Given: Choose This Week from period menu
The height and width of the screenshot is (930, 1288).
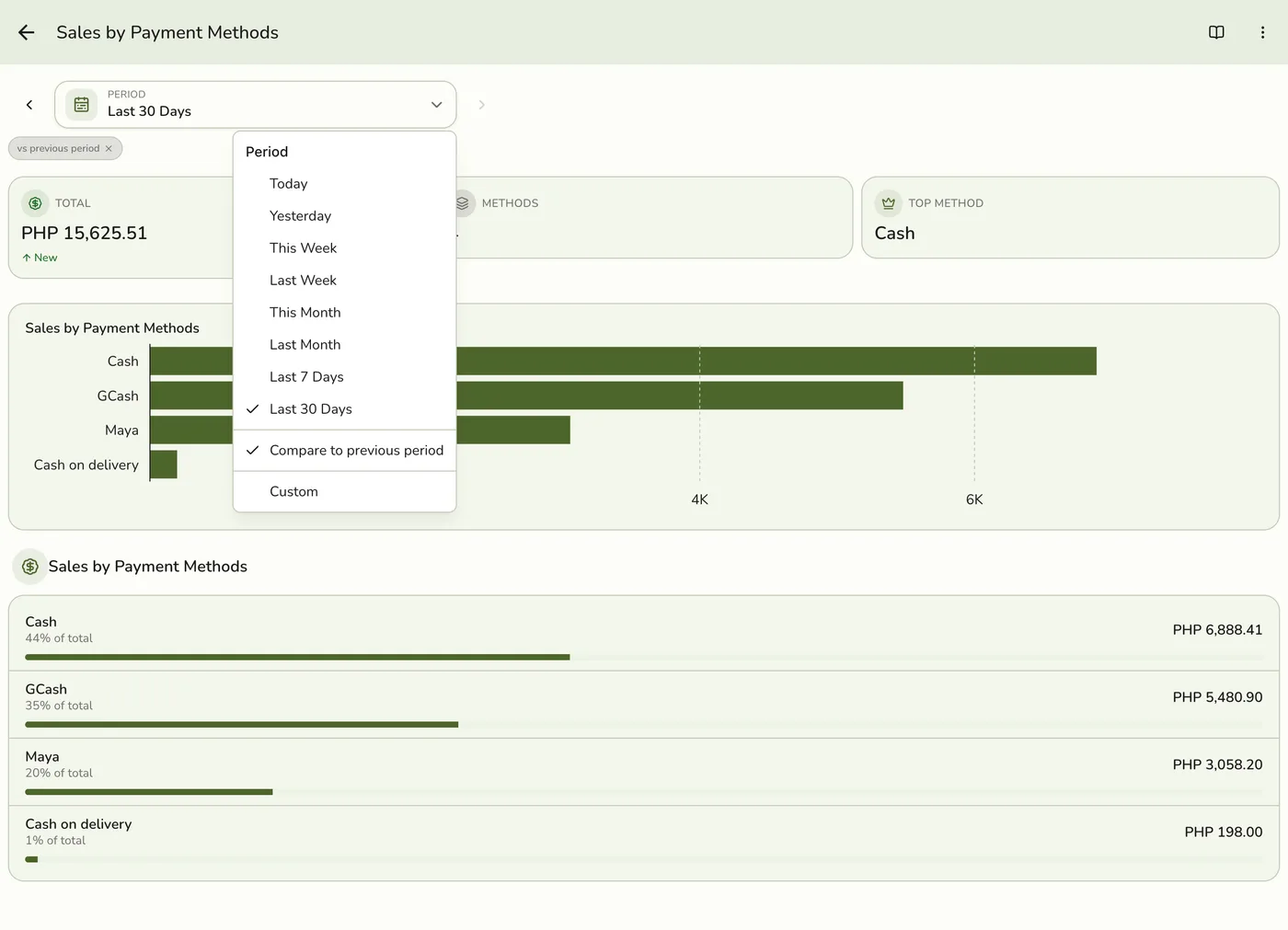Looking at the screenshot, I should click(345, 248).
